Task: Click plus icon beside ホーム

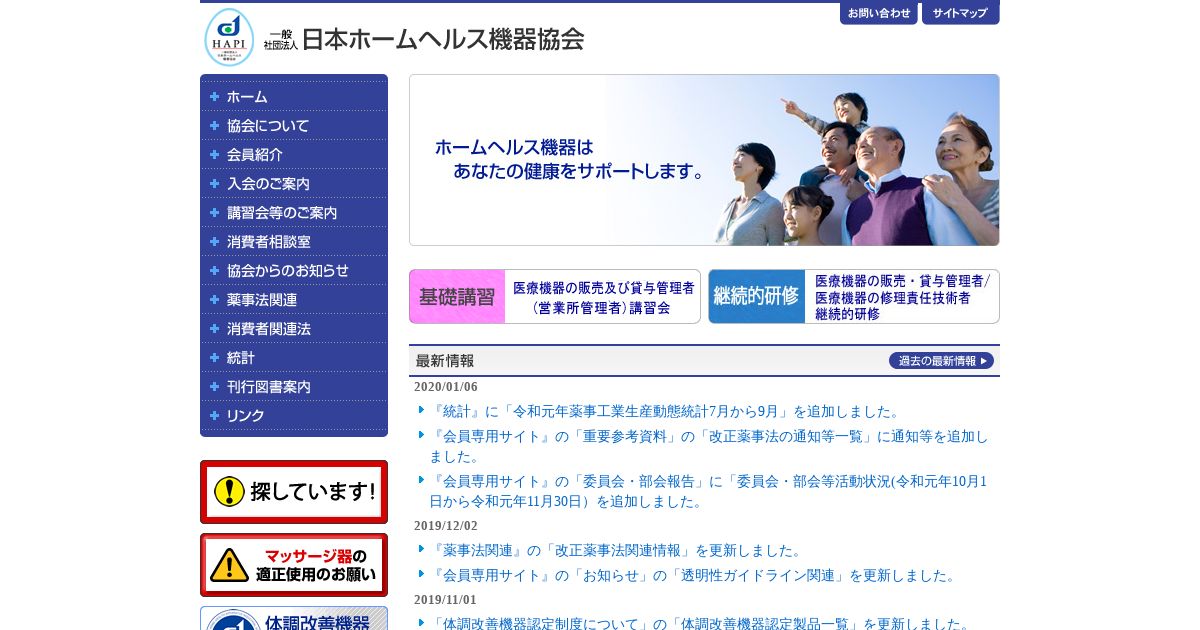Action: (214, 97)
